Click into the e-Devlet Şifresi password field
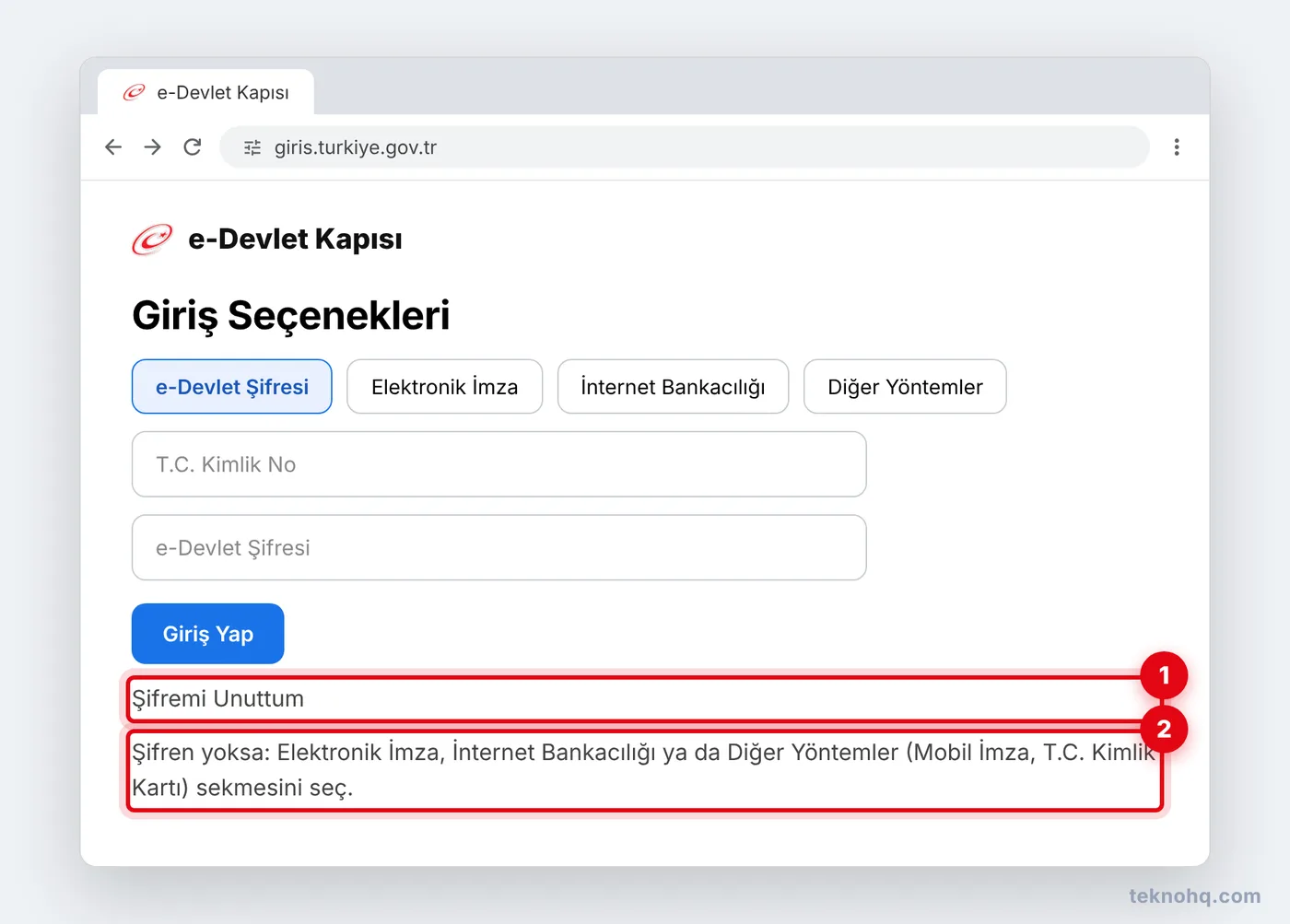Screen dimensions: 1290x924 pos(499,548)
